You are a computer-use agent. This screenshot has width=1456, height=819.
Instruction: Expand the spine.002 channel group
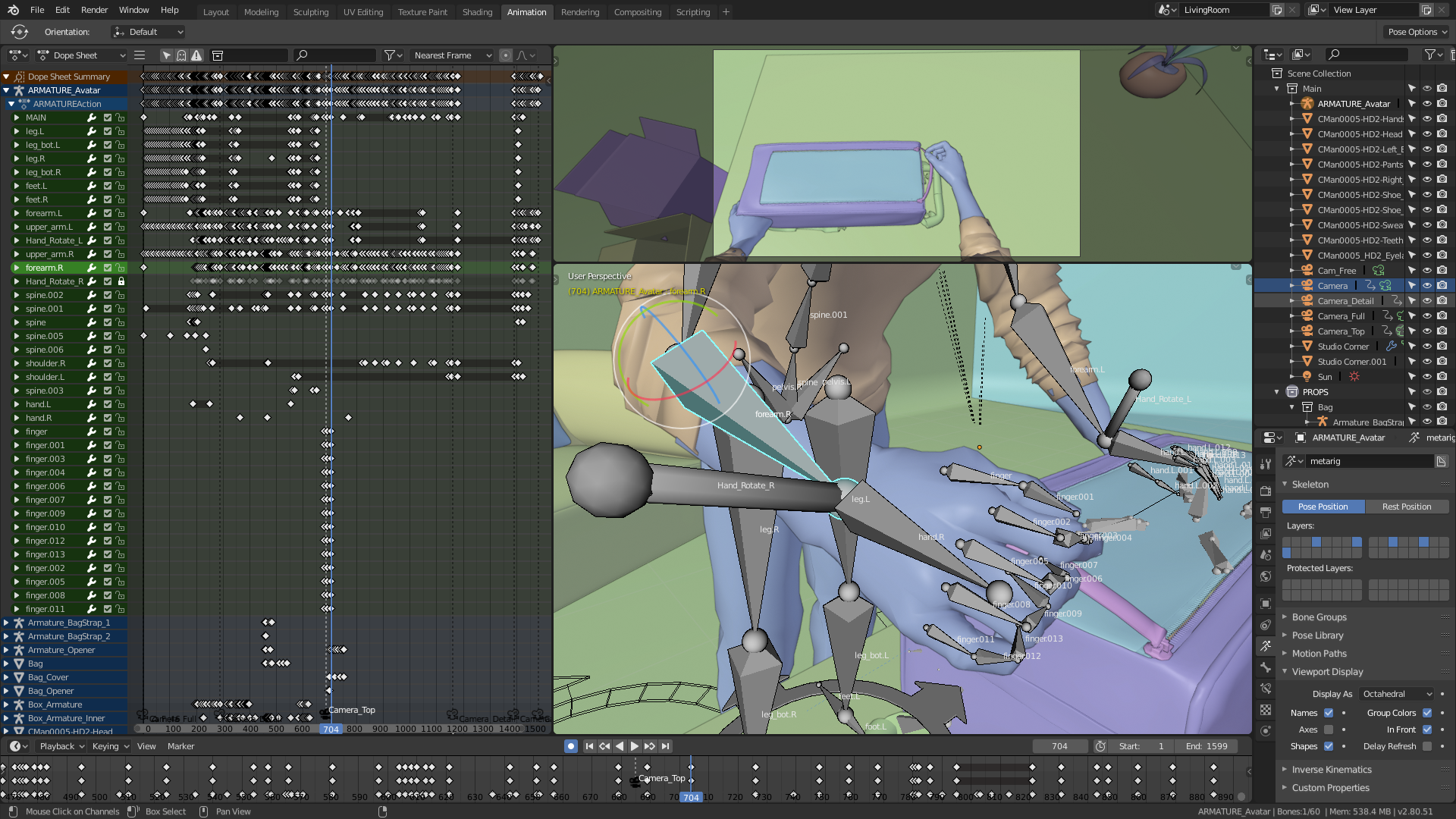point(17,295)
